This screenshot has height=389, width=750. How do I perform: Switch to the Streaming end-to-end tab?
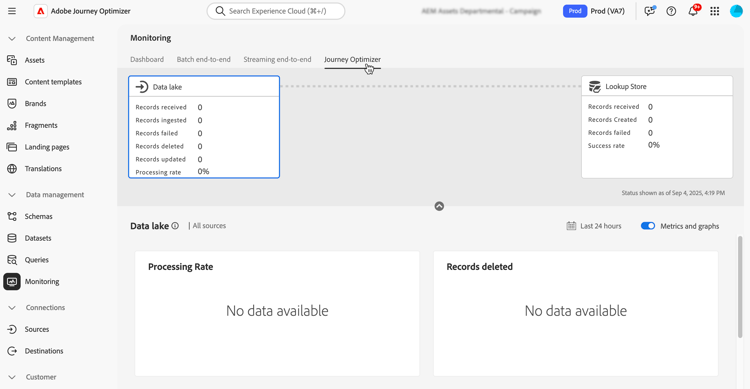pyautogui.click(x=277, y=59)
